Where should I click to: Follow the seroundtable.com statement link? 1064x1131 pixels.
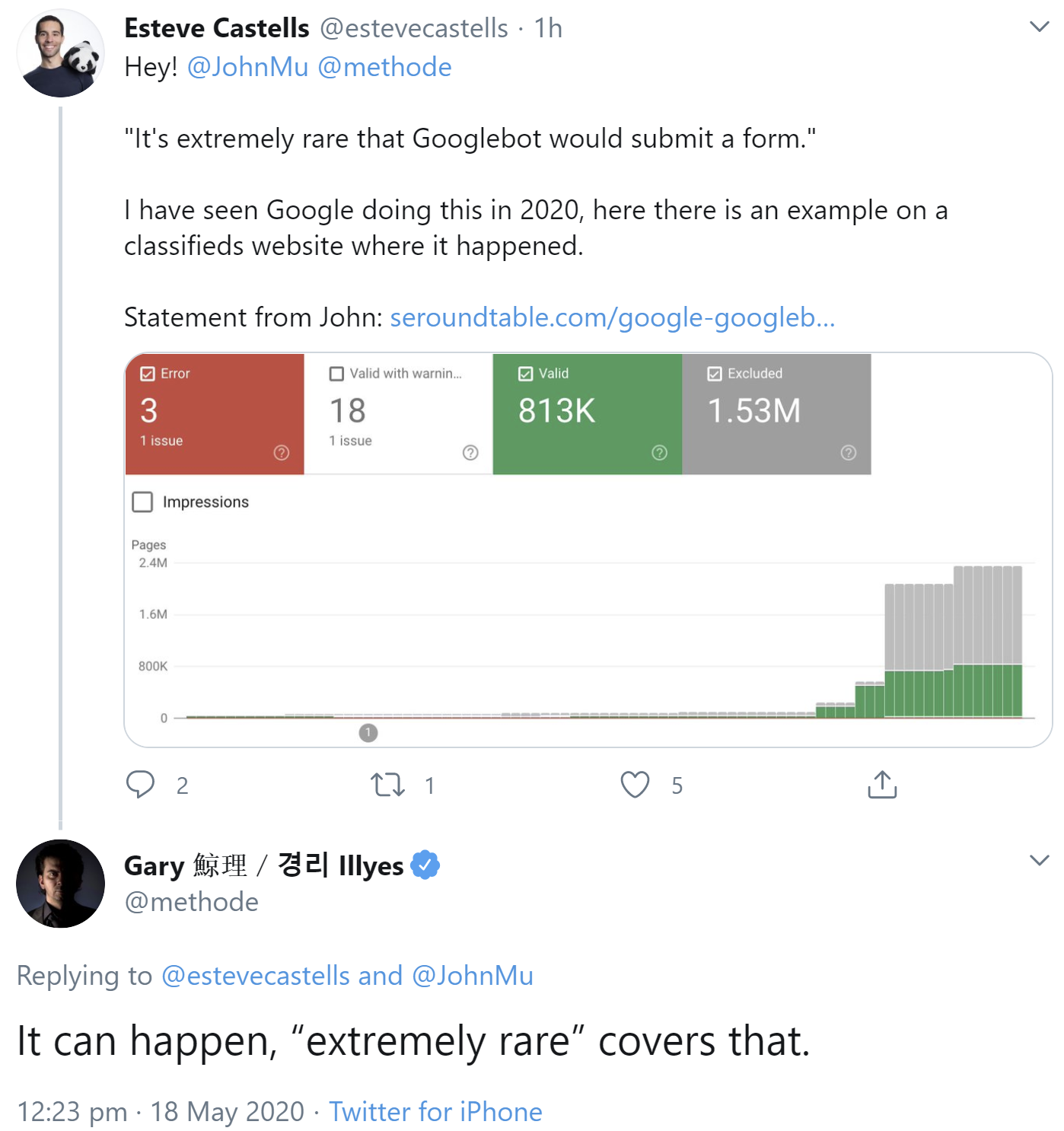[613, 317]
